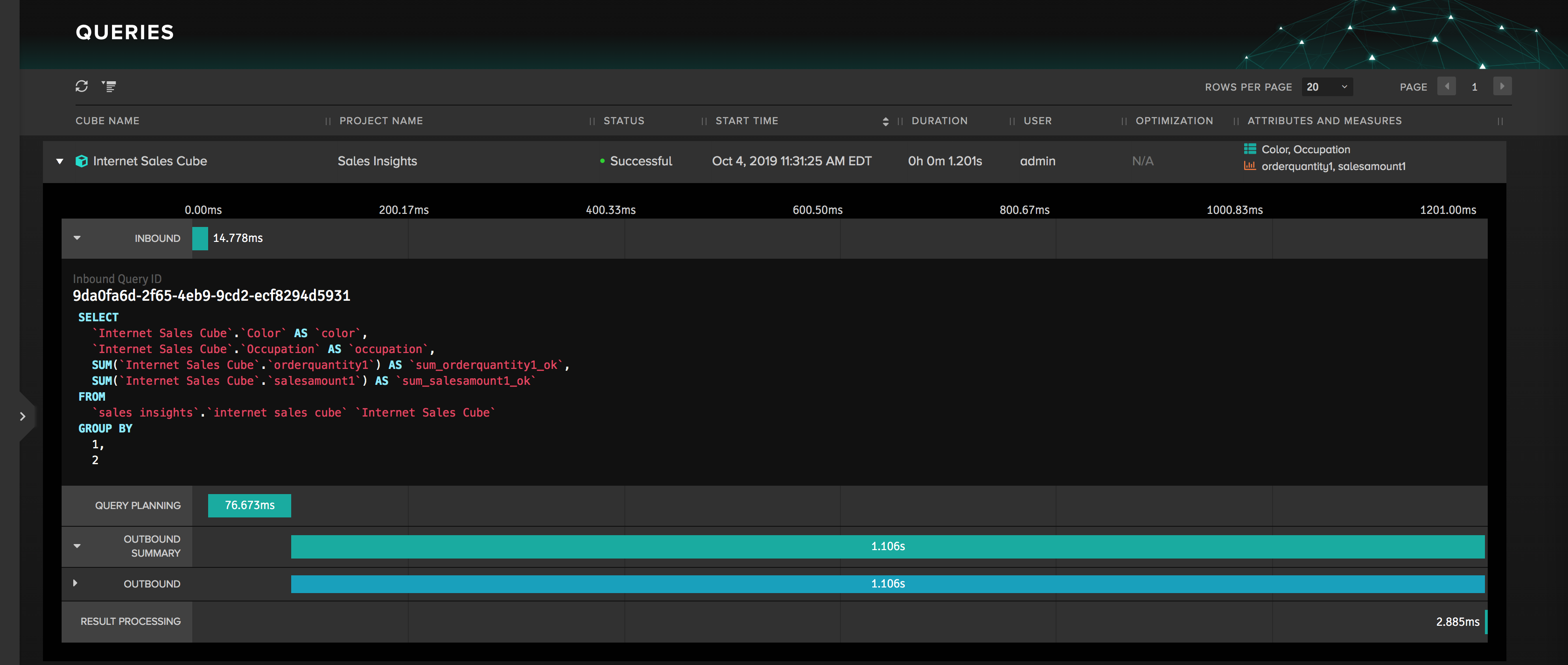Click the Color, Occupation attributes text
This screenshot has height=665, width=1568.
[1306, 149]
